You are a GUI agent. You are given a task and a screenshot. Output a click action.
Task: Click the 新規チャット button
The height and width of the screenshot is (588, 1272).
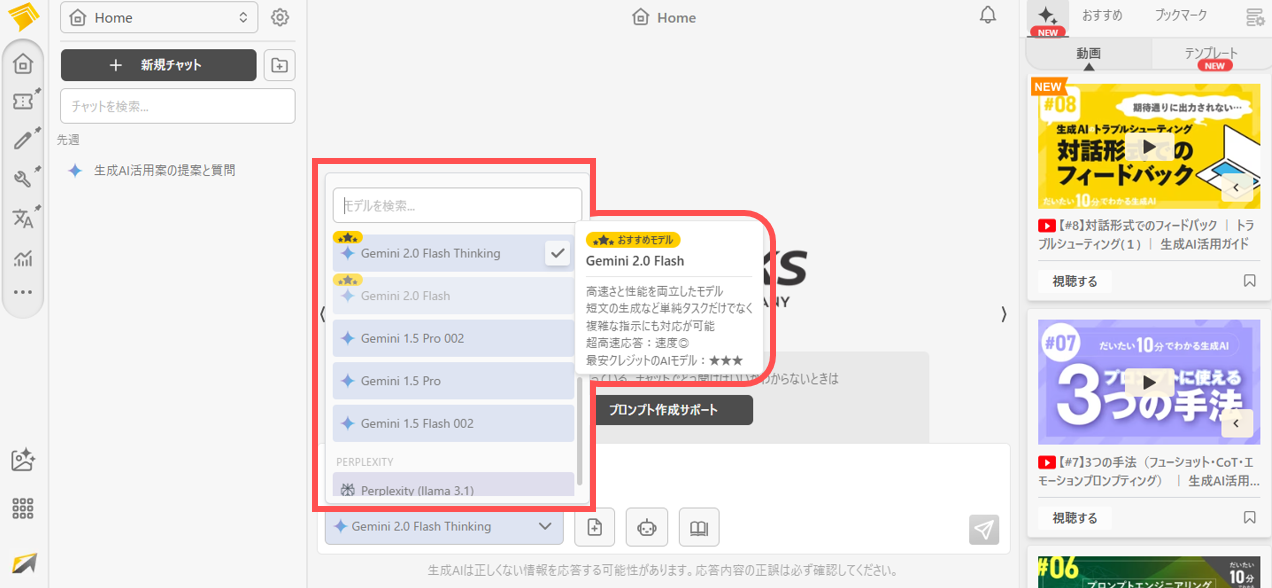point(158,66)
